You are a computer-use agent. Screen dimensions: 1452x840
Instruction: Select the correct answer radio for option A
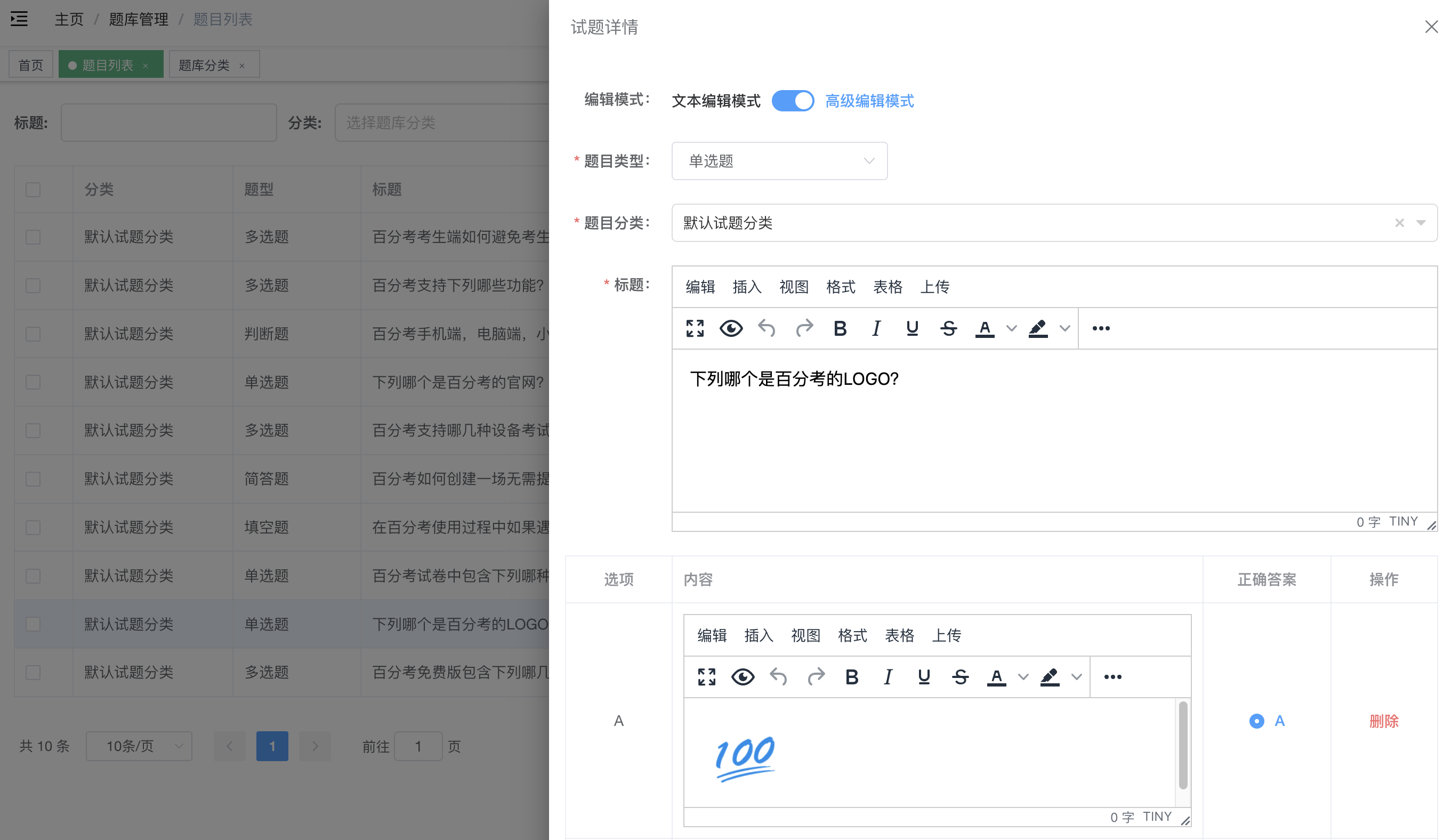point(1257,721)
